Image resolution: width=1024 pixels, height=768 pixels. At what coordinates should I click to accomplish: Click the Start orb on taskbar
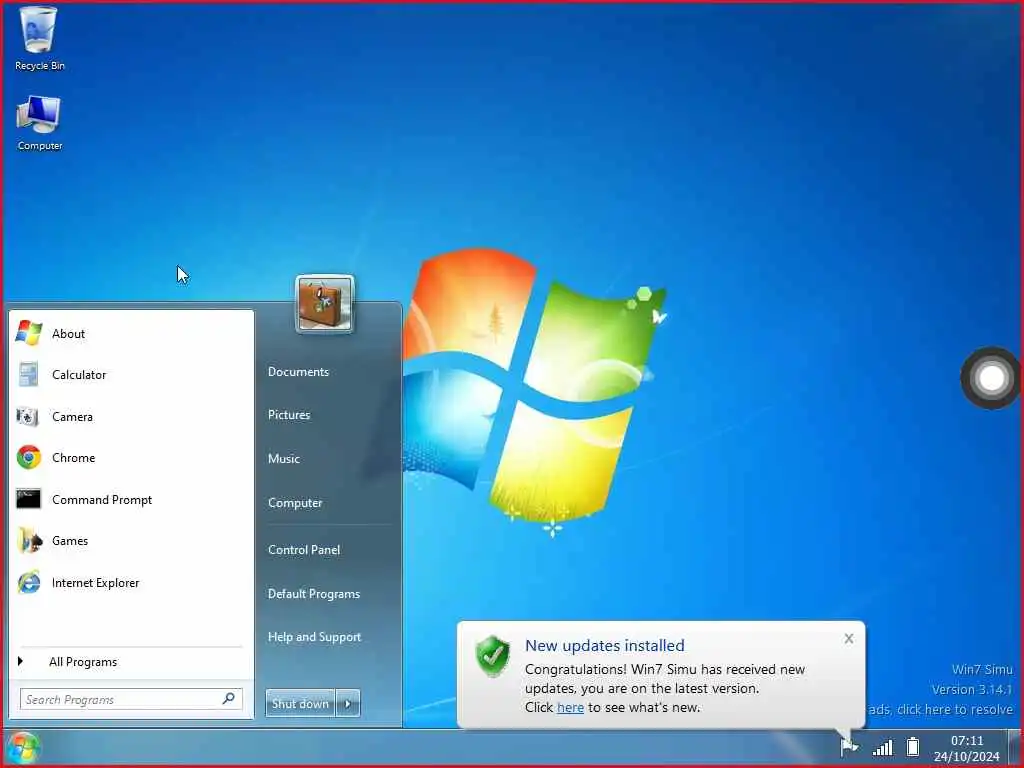click(x=24, y=748)
